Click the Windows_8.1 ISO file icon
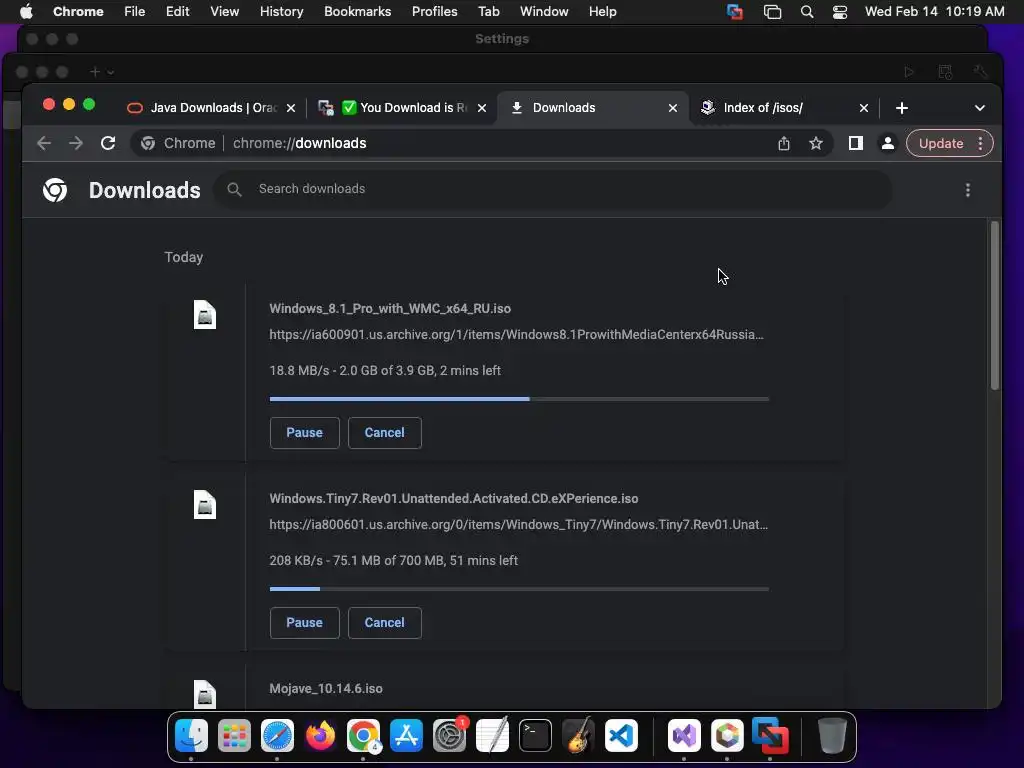Image resolution: width=1024 pixels, height=768 pixels. [204, 315]
